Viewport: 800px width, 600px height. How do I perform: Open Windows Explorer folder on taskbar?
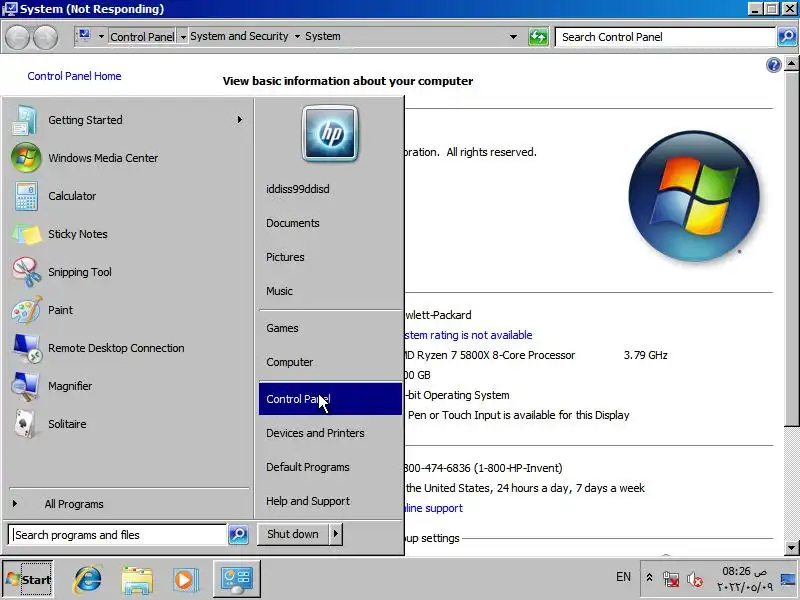(137, 580)
